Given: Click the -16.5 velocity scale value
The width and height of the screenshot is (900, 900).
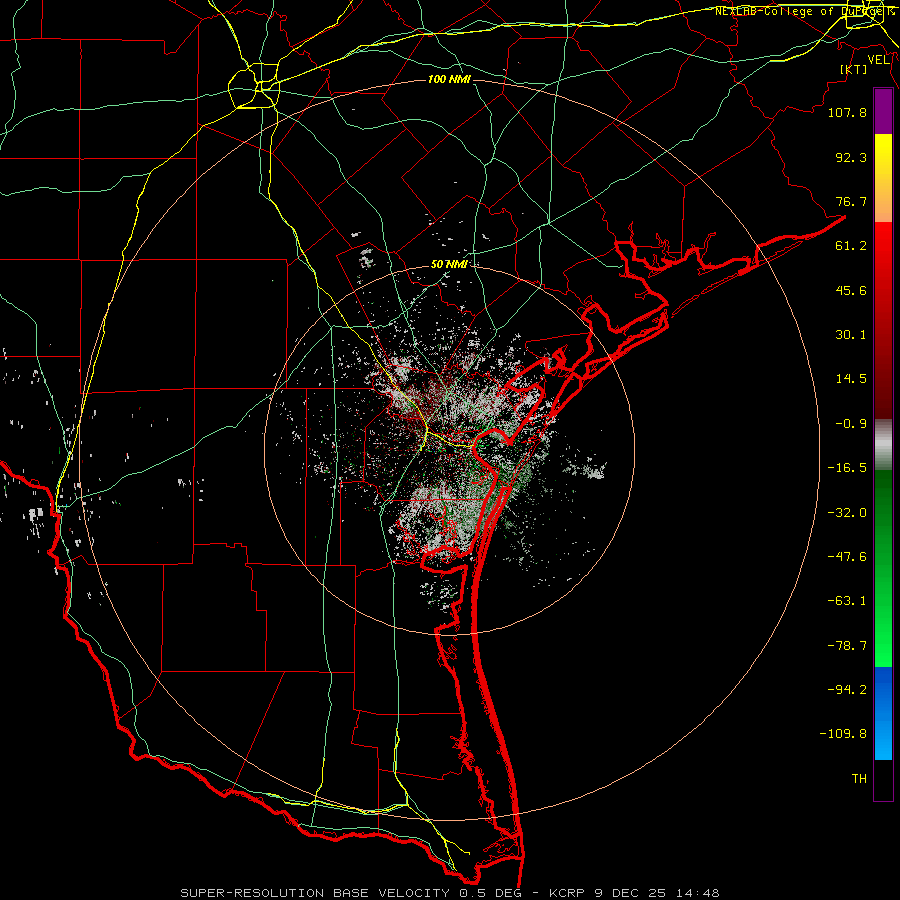Looking at the screenshot, I should pos(847,468).
